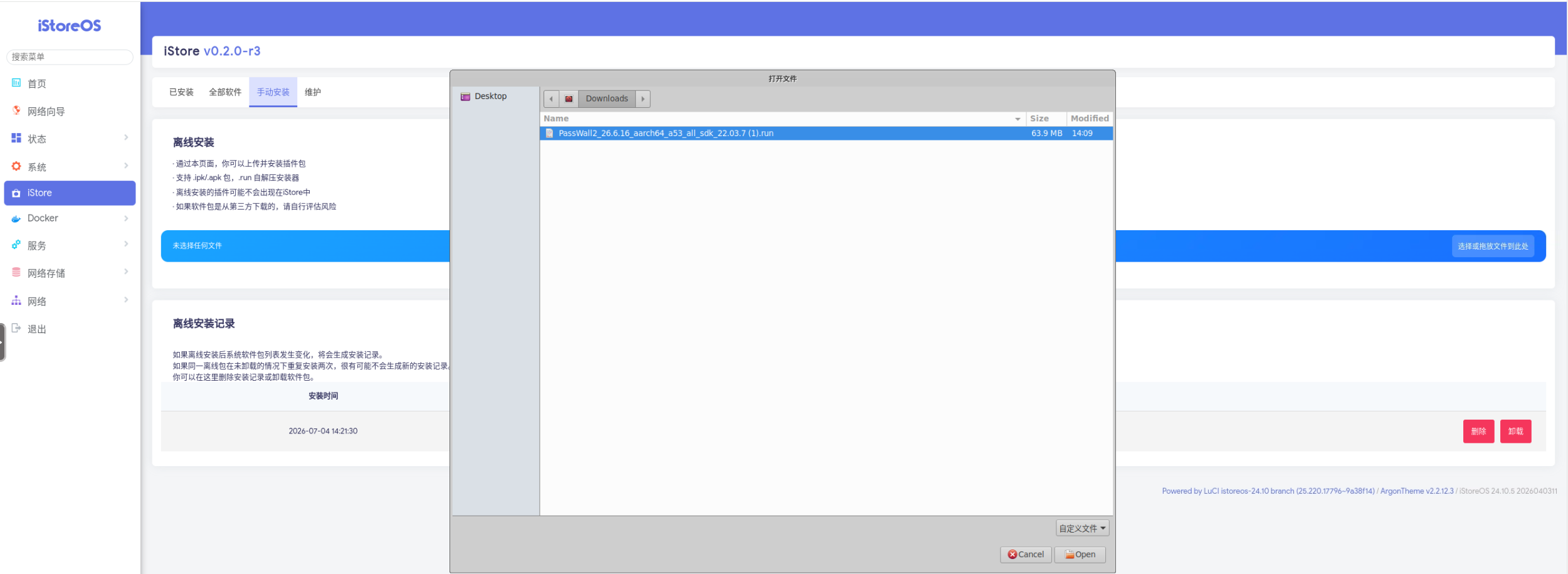Select the PassWall2_26.6.16 .run file row

pyautogui.click(x=826, y=134)
